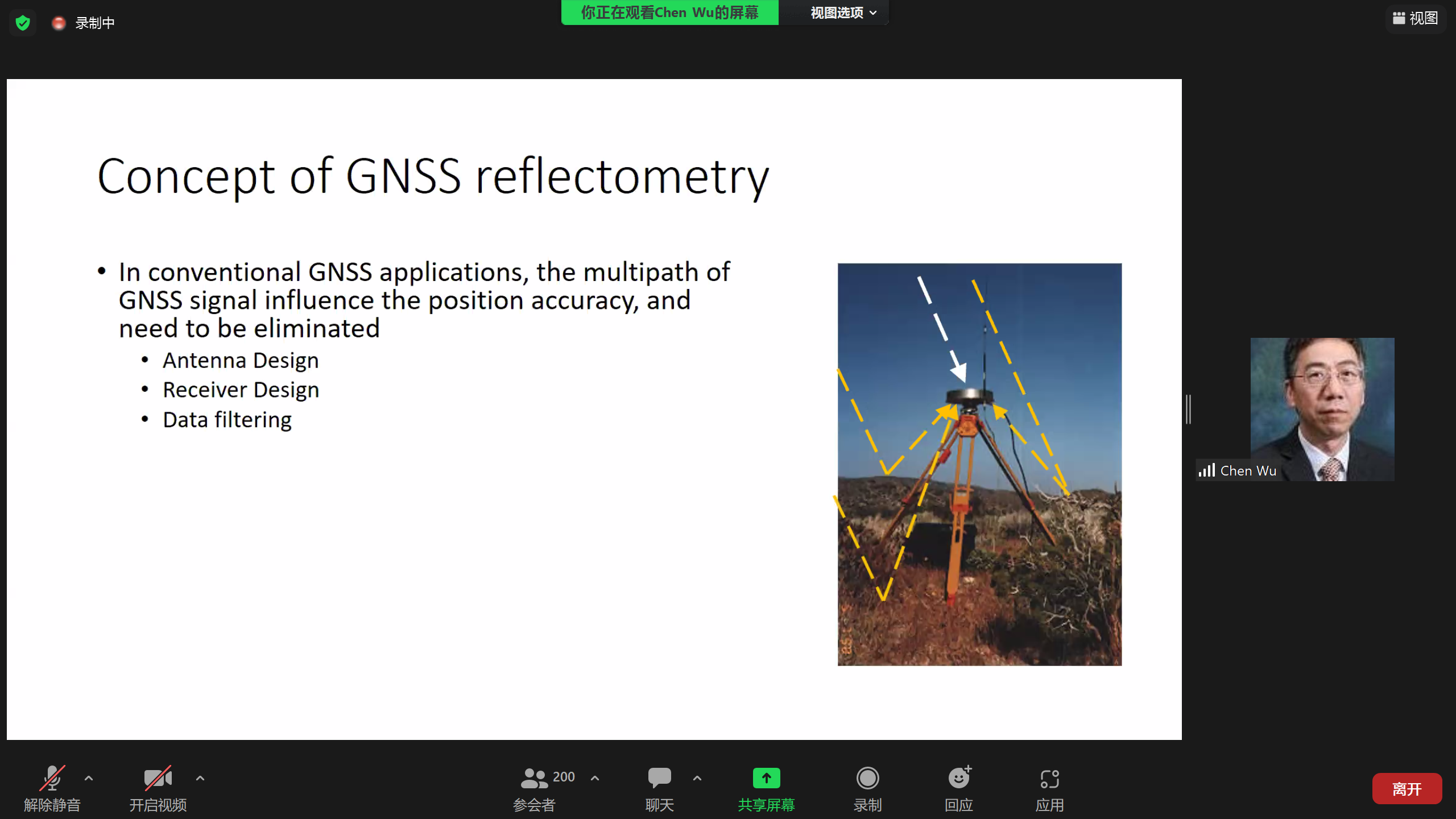Open the reactions smiley icon
Screen dimensions: 1456x819
[x=959, y=779]
